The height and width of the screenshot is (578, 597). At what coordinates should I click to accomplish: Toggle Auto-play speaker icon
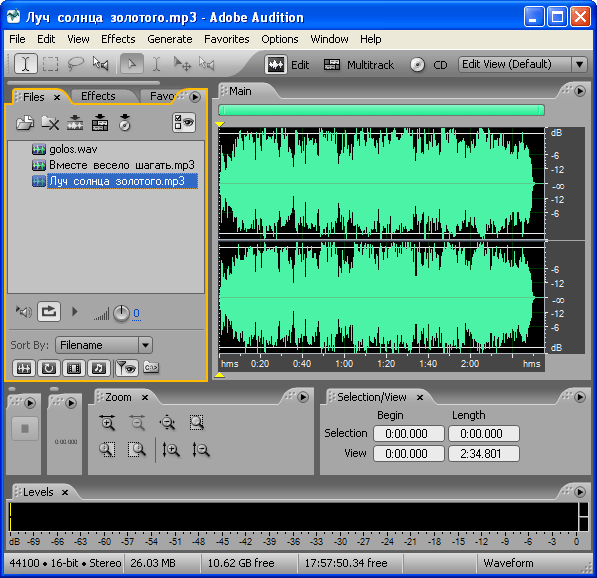point(24,312)
